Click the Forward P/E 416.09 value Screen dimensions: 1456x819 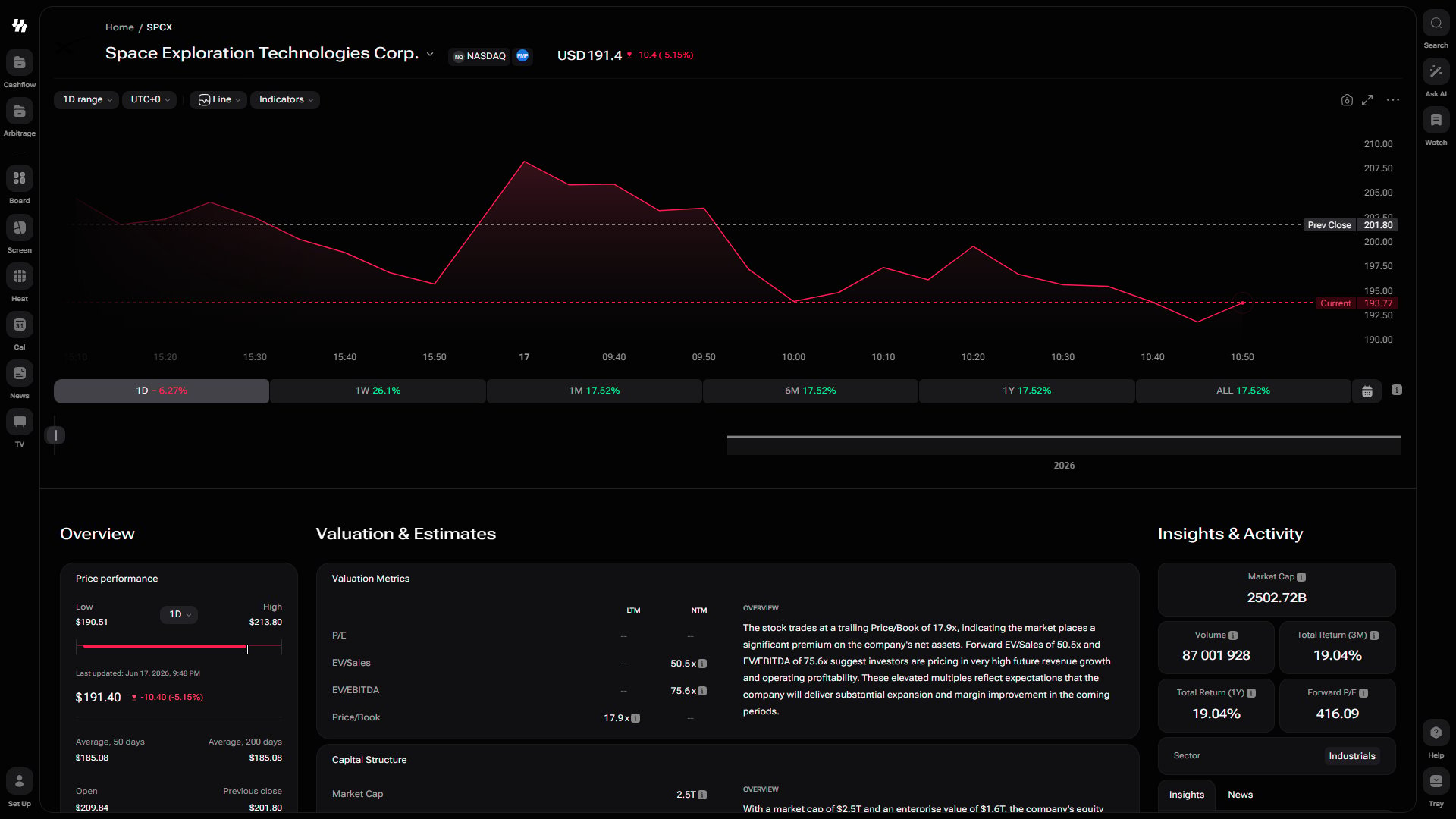pyautogui.click(x=1338, y=714)
